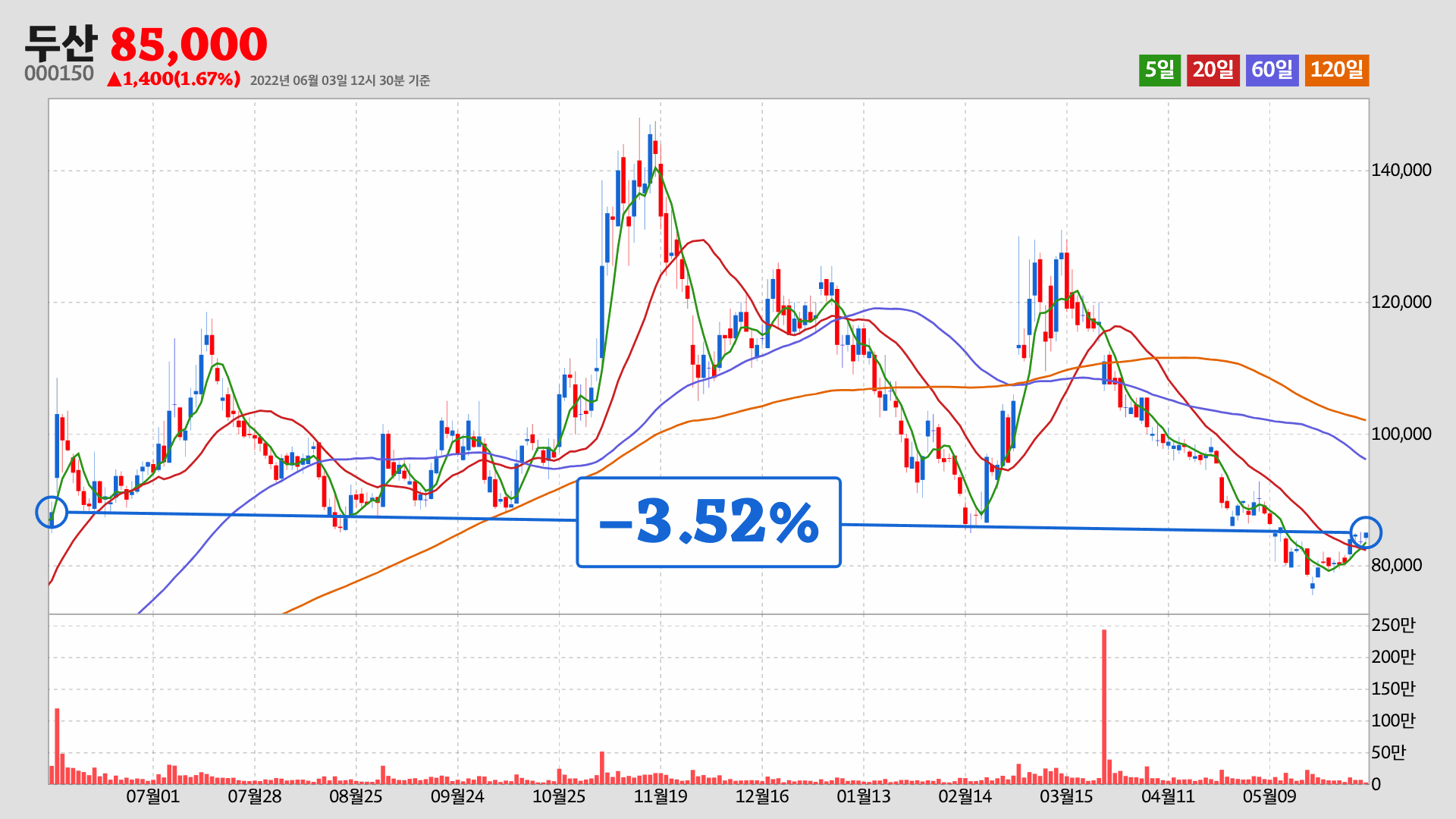Click the stock name 두산
Image resolution: width=1456 pixels, height=819 pixels.
[61, 43]
